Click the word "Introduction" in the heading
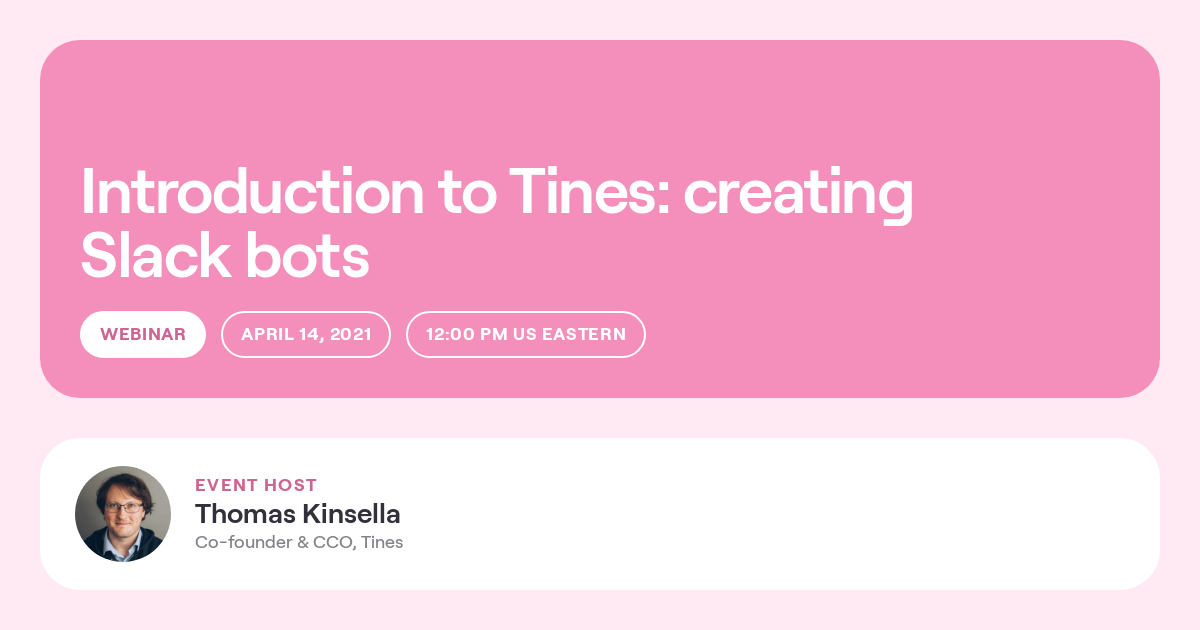This screenshot has height=630, width=1200. (252, 192)
